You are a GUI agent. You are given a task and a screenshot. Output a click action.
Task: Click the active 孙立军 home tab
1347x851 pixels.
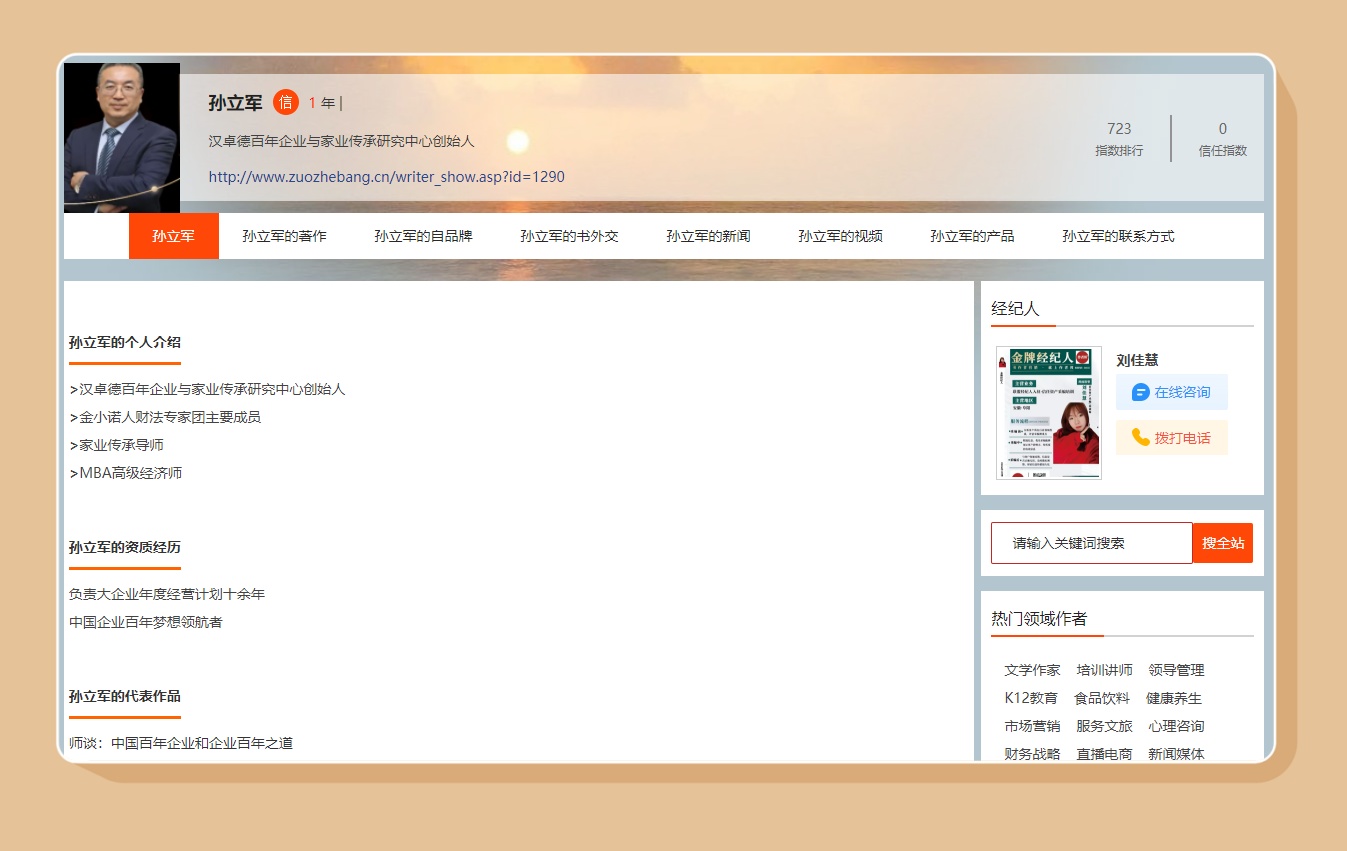coord(173,236)
